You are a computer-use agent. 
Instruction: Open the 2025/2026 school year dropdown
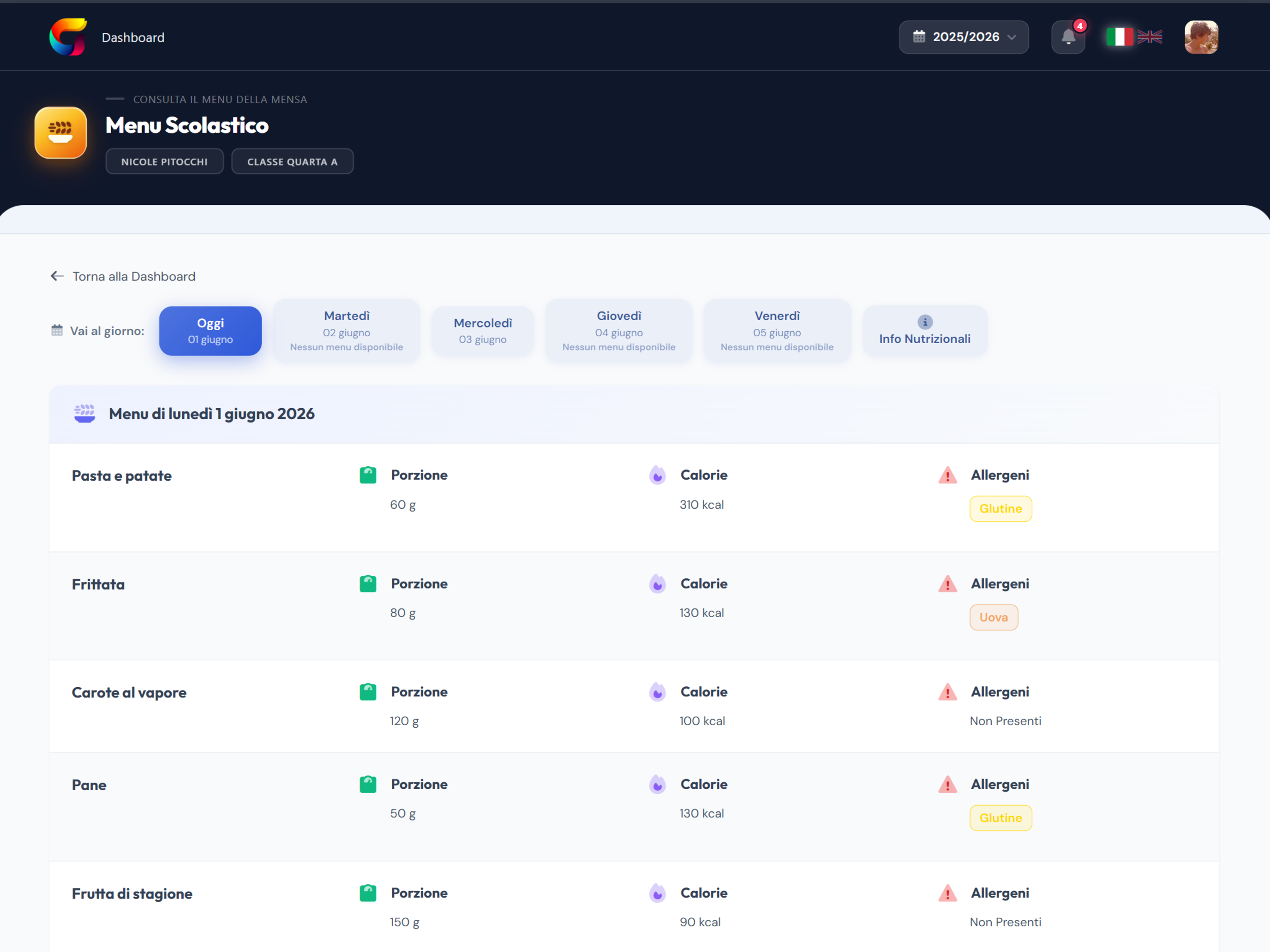(x=964, y=37)
